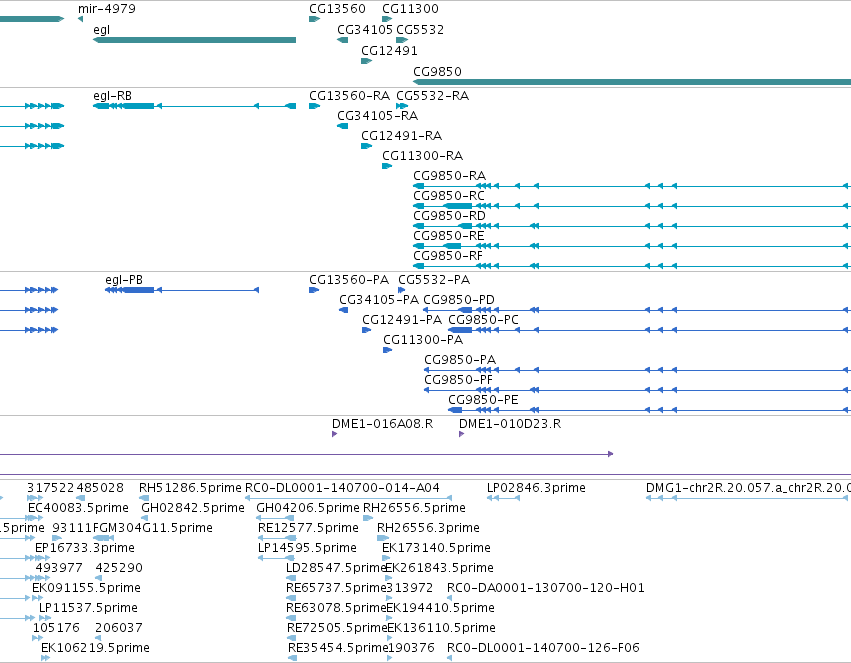Select the EK091155.5prime EST label
This screenshot has height=663, width=851.
pos(86,589)
